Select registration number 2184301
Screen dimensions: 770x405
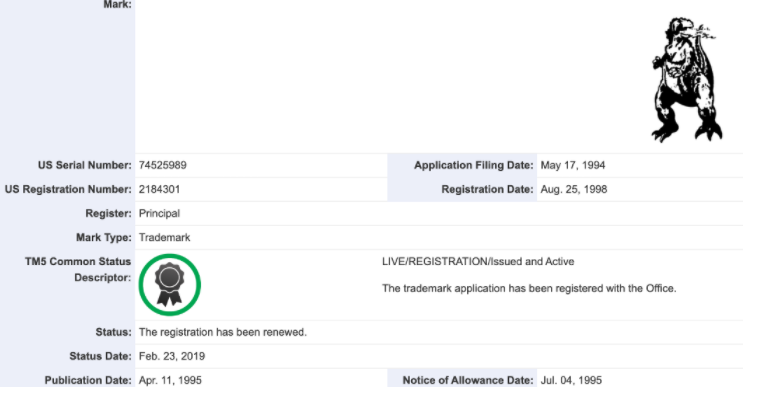click(159, 189)
